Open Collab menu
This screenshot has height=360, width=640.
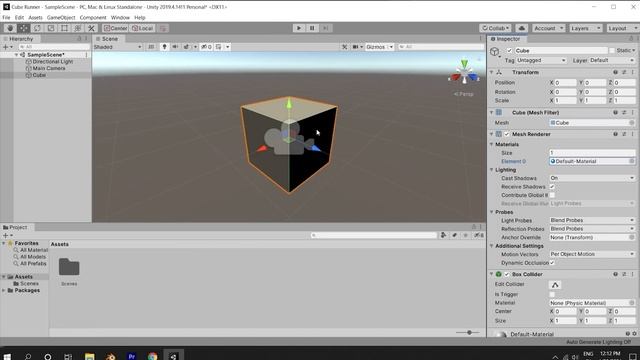click(495, 28)
